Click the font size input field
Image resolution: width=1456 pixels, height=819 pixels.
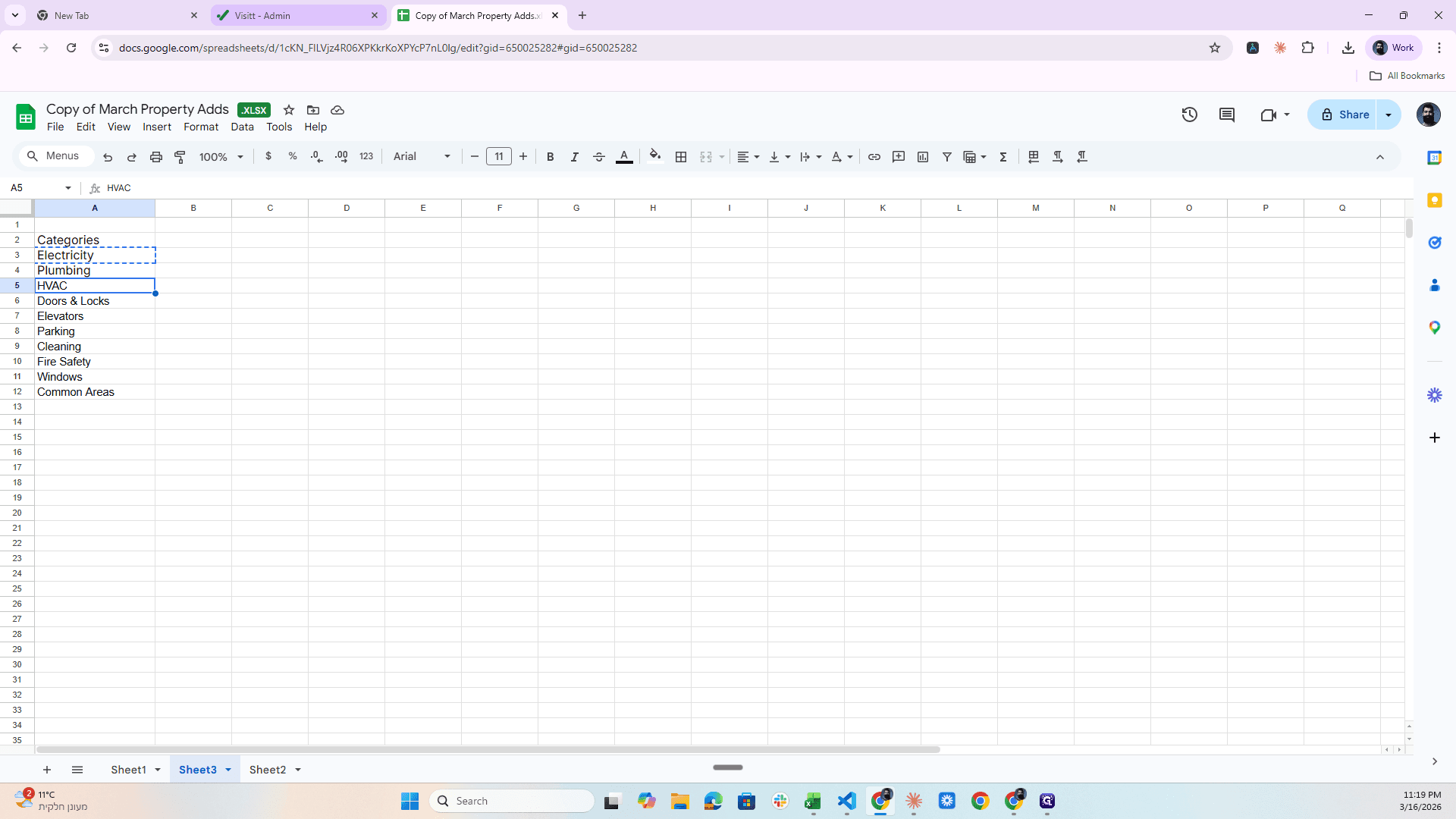pyautogui.click(x=499, y=157)
